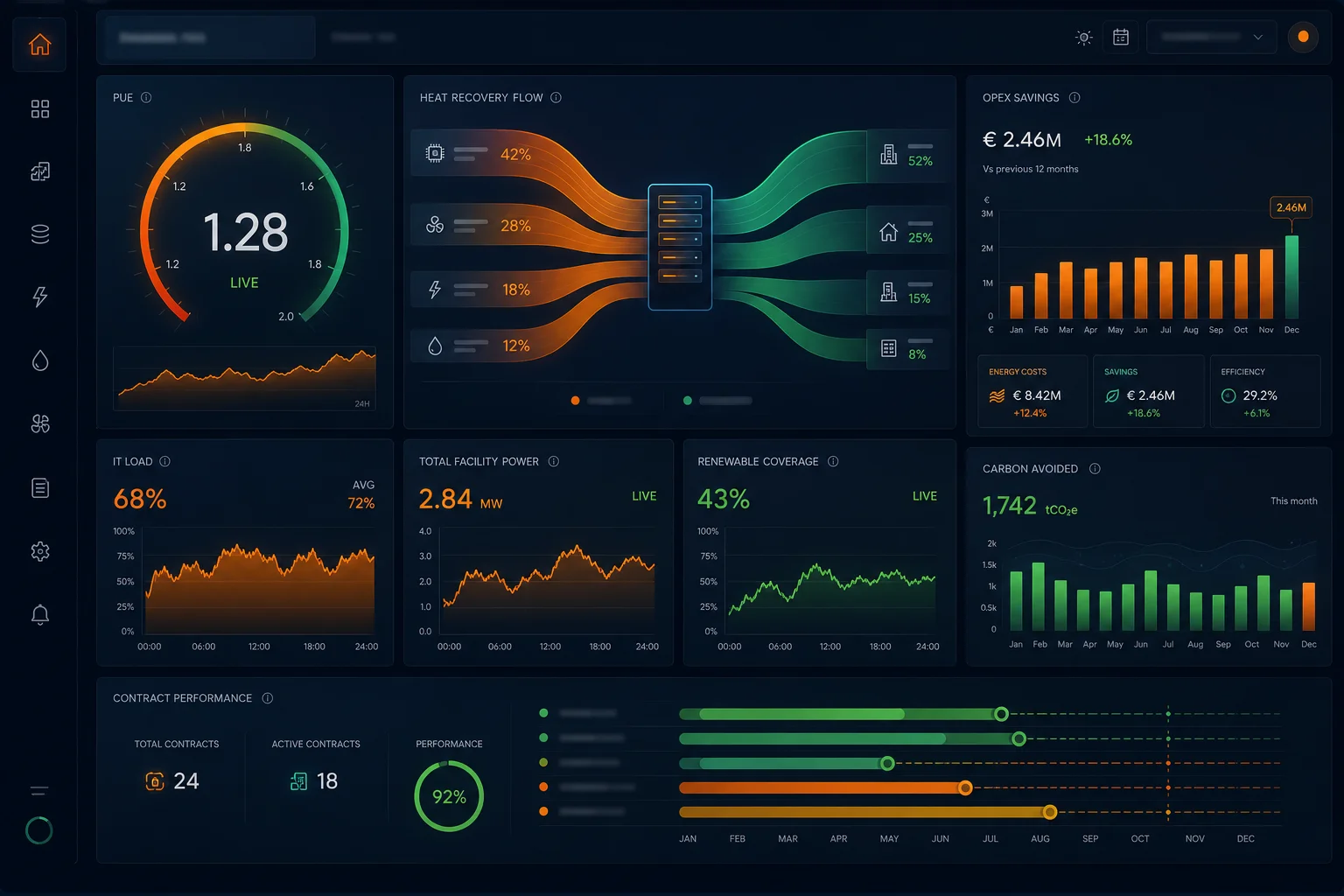Open the water droplet sidebar icon

[40, 360]
